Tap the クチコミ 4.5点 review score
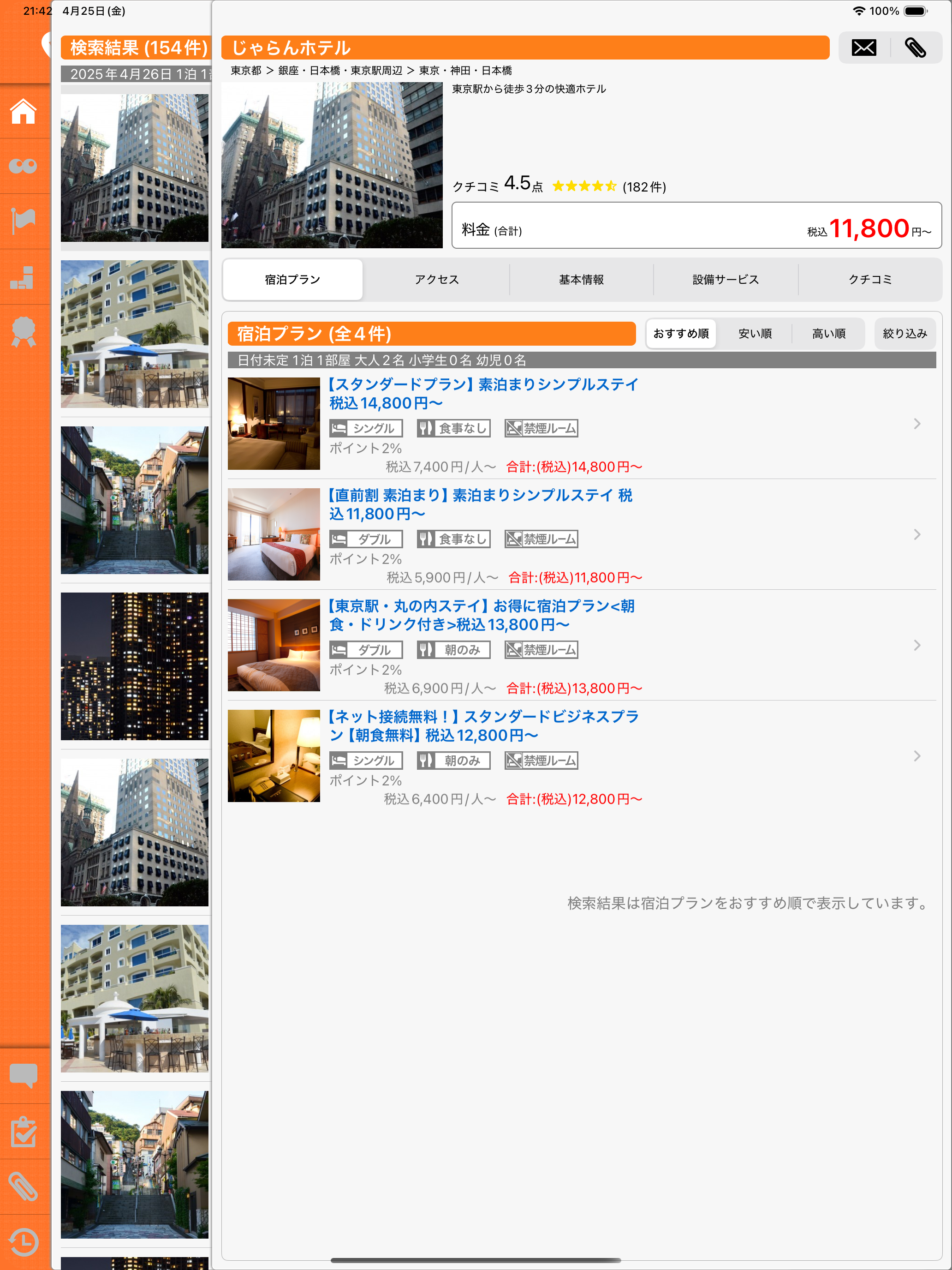Image resolution: width=952 pixels, height=1270 pixels. pos(498,184)
